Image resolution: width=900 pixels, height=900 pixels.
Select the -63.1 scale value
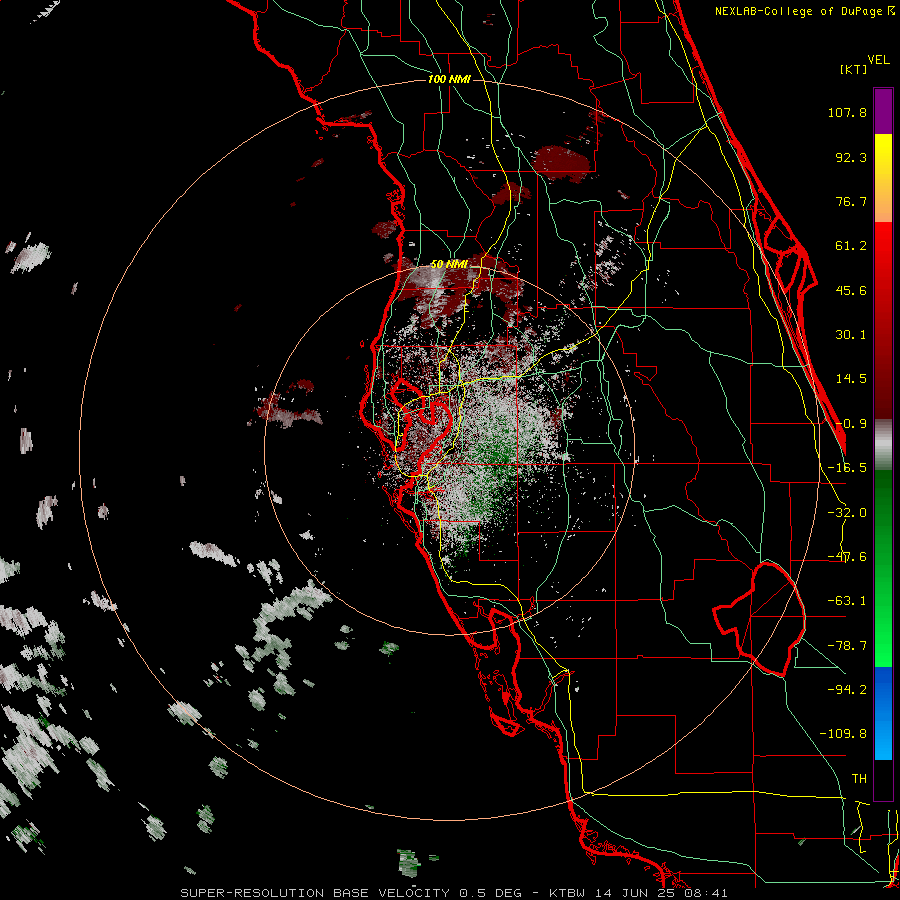[847, 601]
